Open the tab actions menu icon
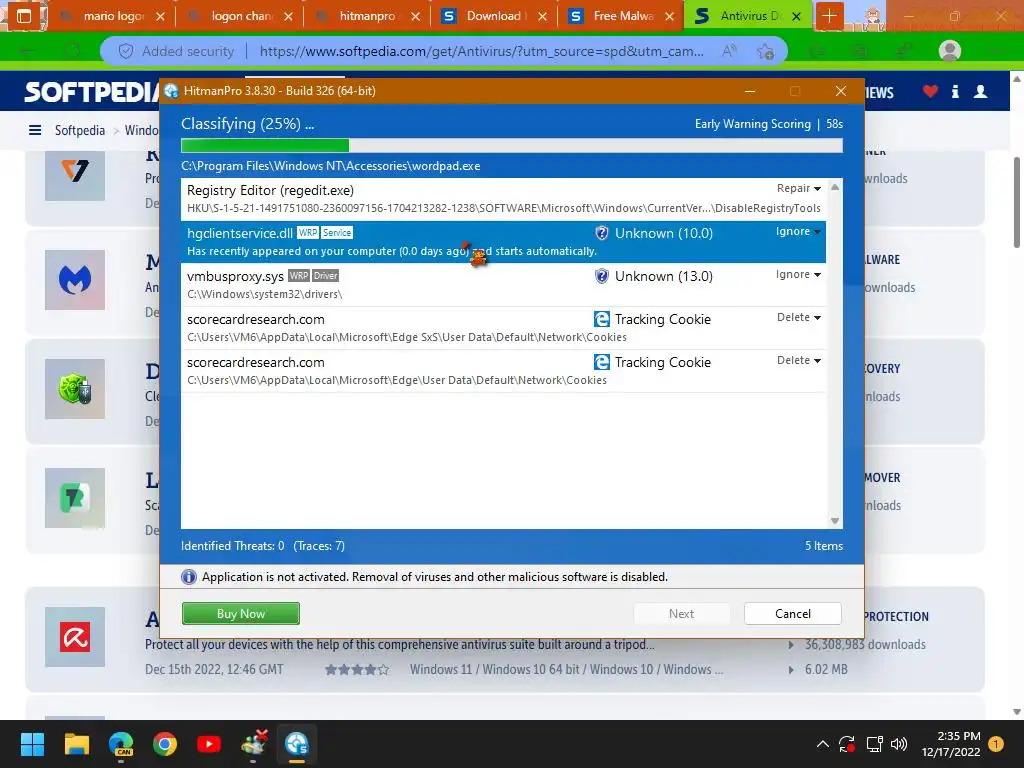 (x=24, y=16)
